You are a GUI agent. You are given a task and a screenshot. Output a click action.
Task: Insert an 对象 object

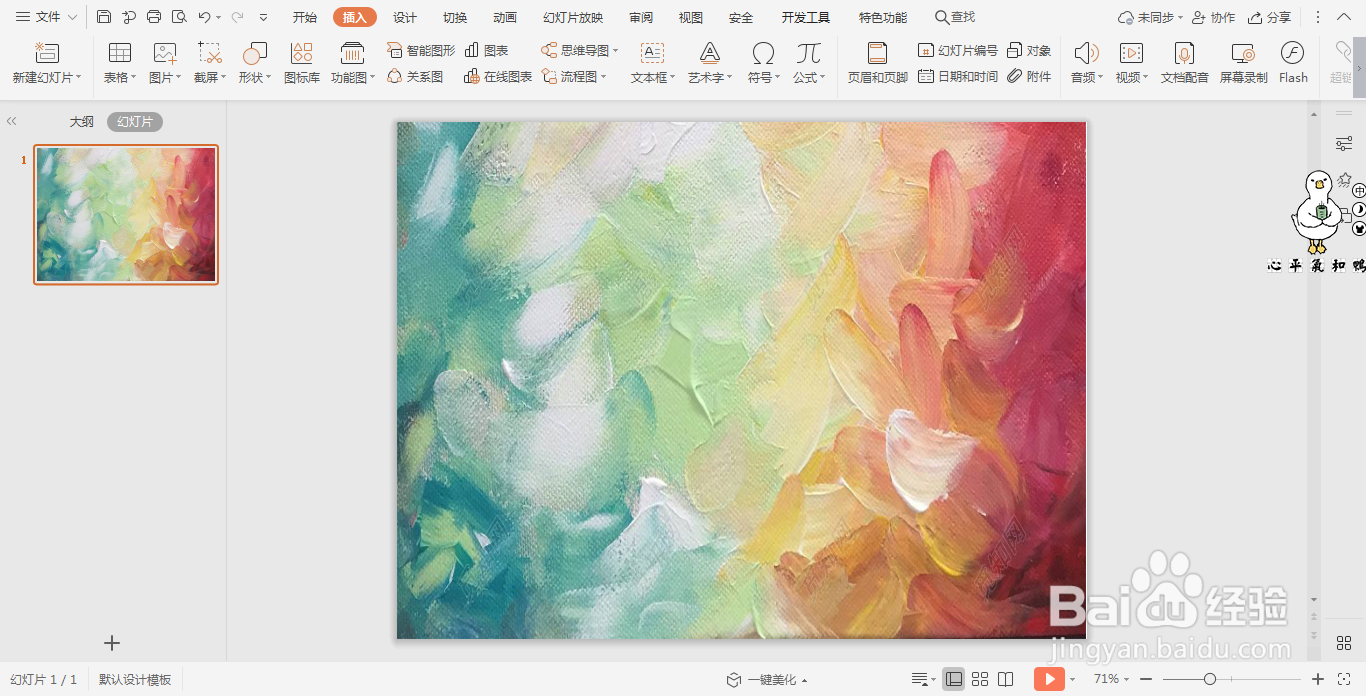(x=1029, y=50)
